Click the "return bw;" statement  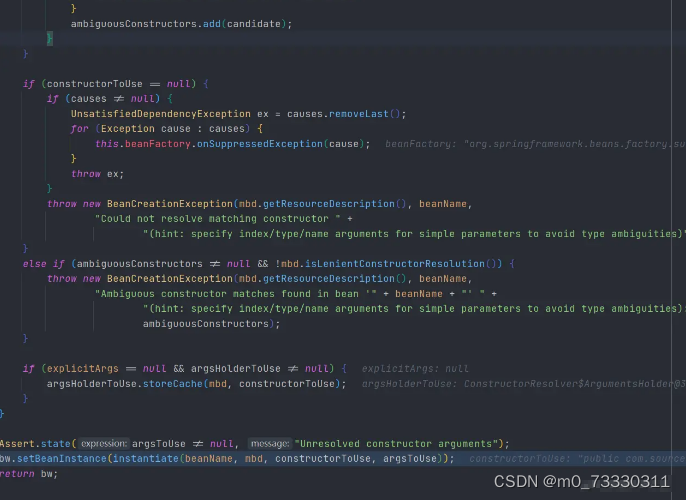(28, 474)
